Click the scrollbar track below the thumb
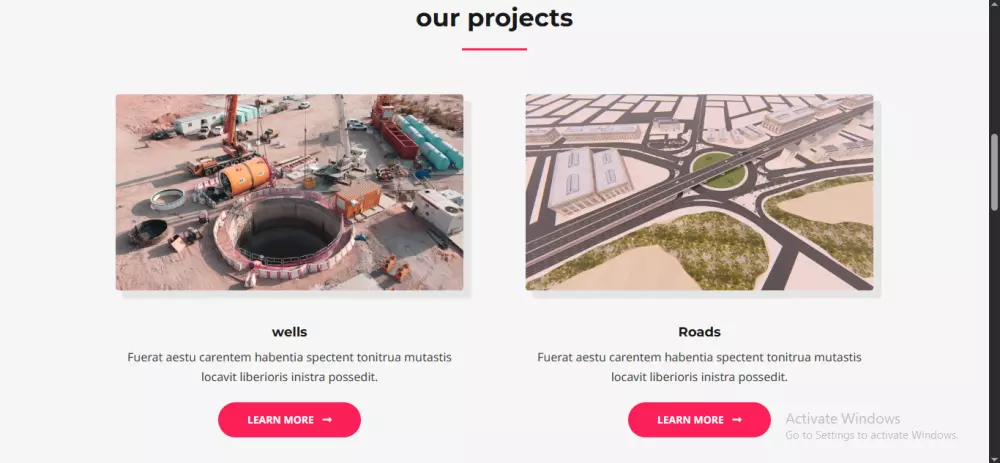The image size is (1000, 463). coord(994,332)
